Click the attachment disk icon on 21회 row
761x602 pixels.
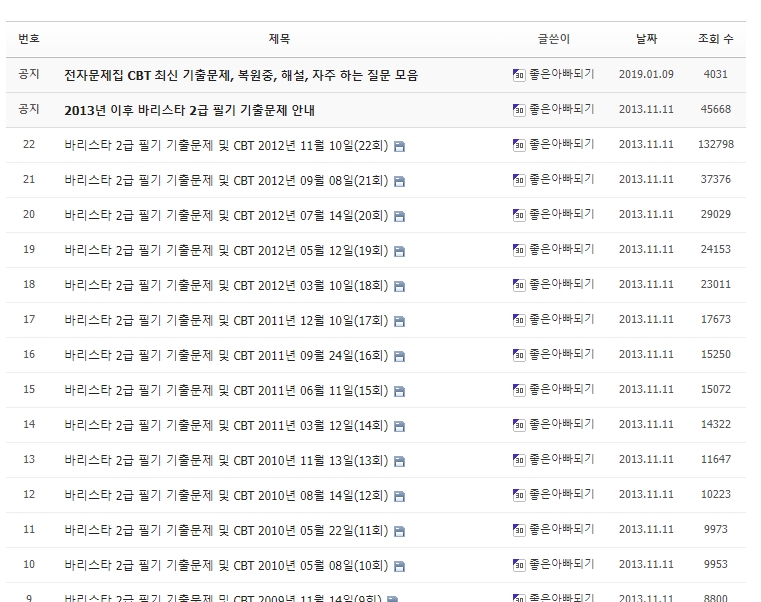399,182
